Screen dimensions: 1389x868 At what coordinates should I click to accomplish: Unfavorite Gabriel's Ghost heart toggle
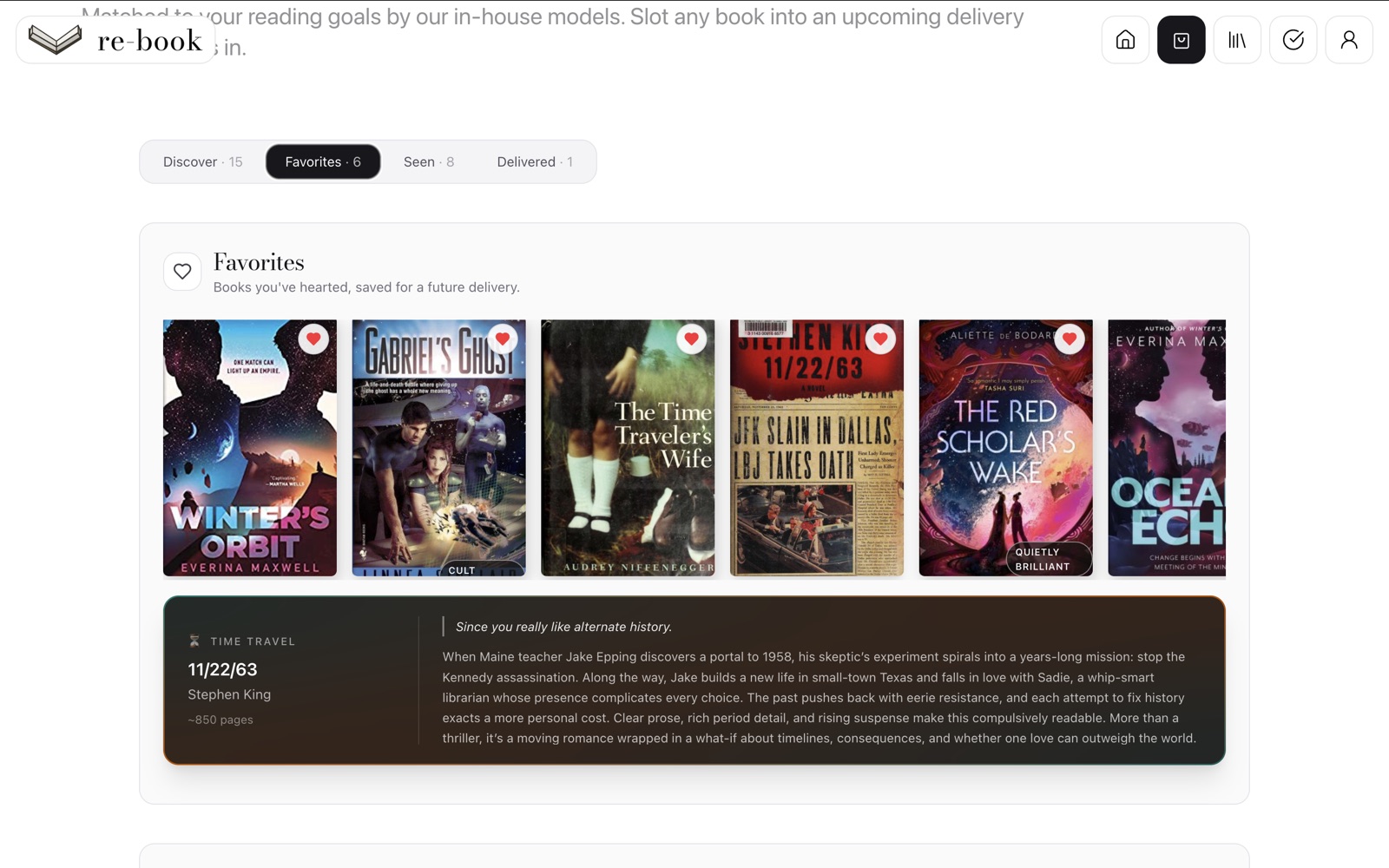pyautogui.click(x=503, y=339)
